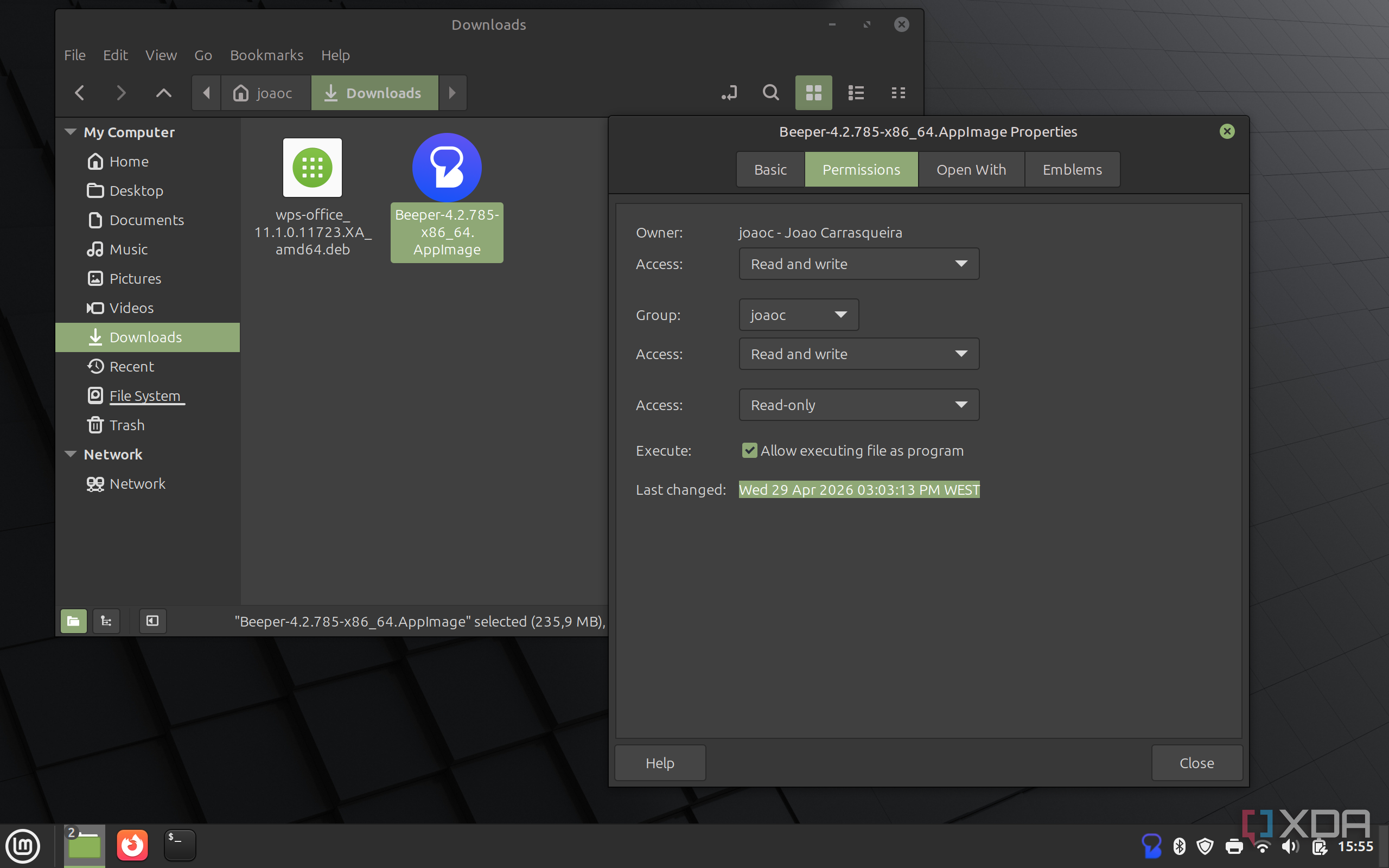Open the Bookmarks menu

(266, 55)
